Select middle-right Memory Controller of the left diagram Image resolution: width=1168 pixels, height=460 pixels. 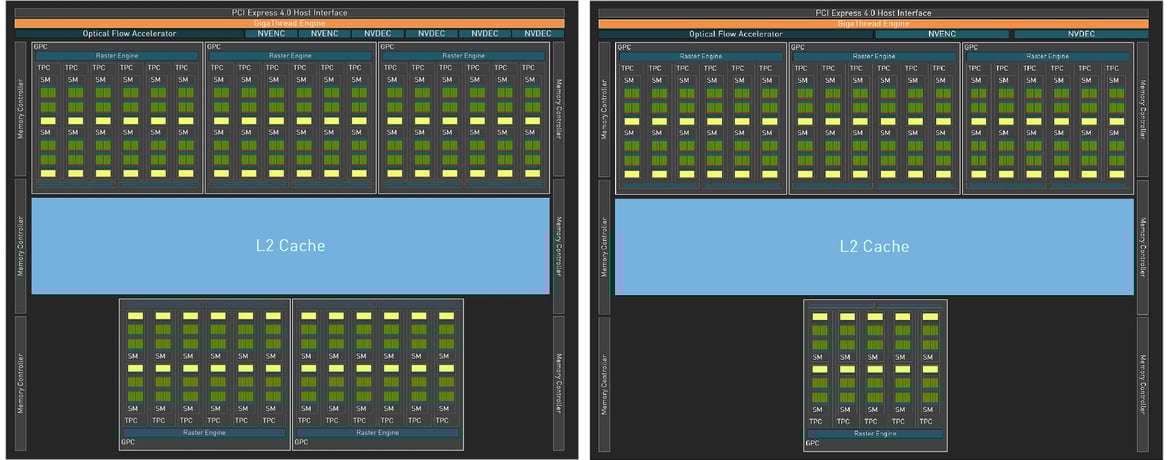(x=559, y=246)
